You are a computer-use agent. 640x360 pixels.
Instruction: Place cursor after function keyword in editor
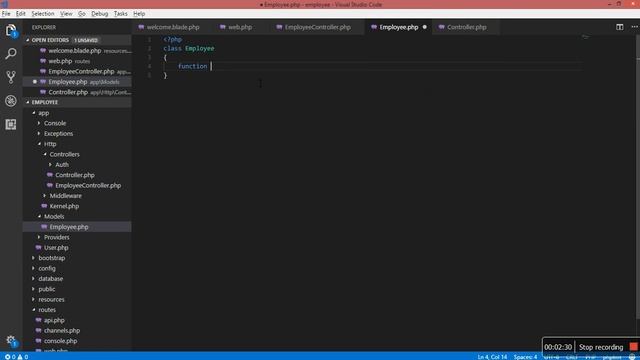tap(211, 66)
